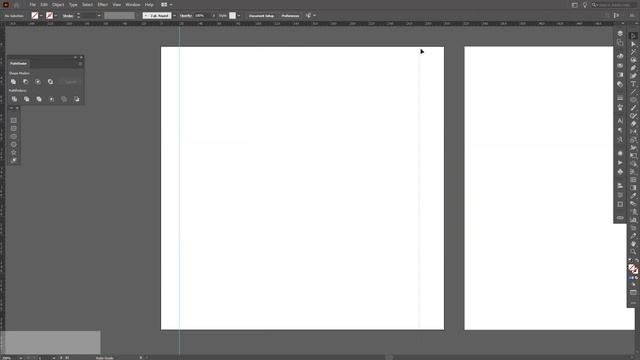This screenshot has height=360, width=640.
Task: Expand the Style dropdown arrow
Action: tap(239, 16)
